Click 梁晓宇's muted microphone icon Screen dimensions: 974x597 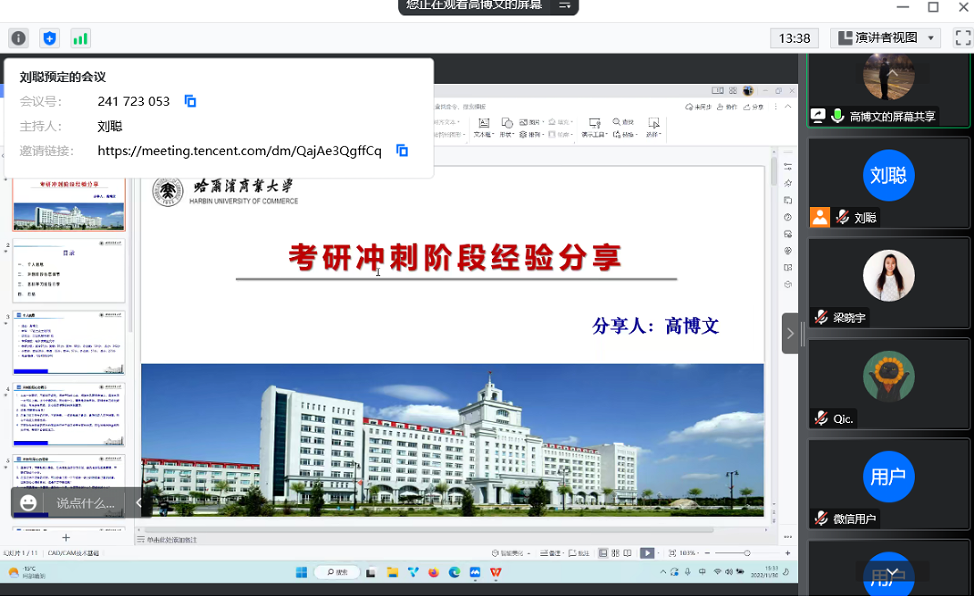point(821,317)
